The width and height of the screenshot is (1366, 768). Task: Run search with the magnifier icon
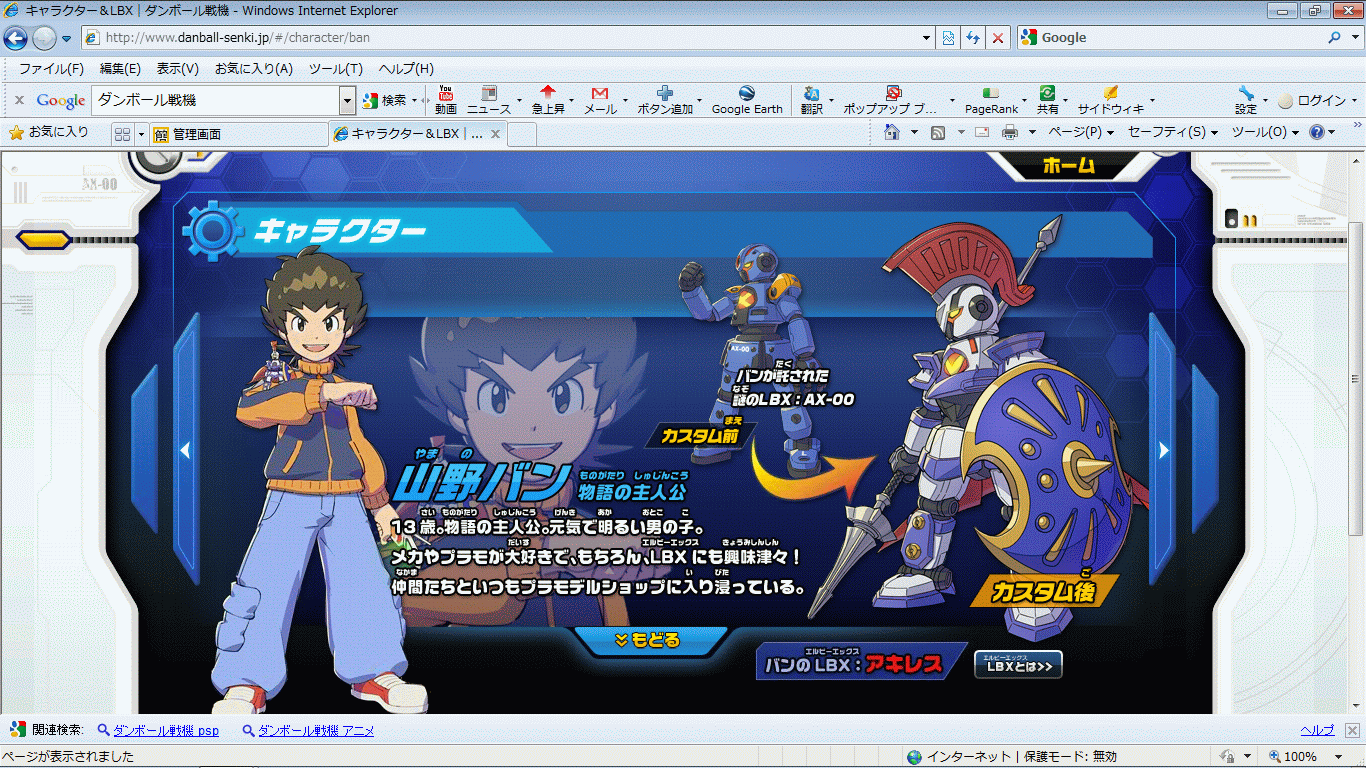point(1334,38)
